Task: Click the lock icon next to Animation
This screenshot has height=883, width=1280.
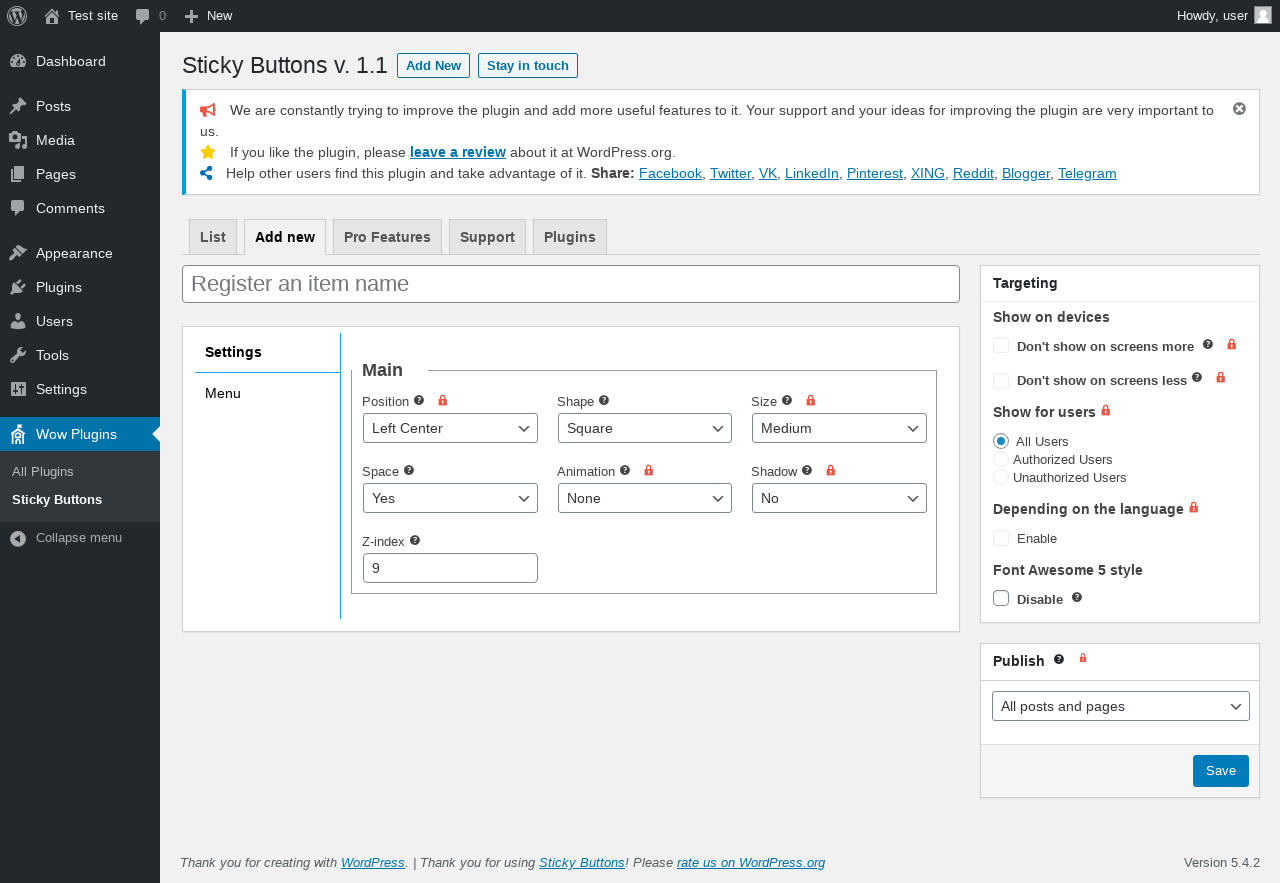Action: (649, 470)
